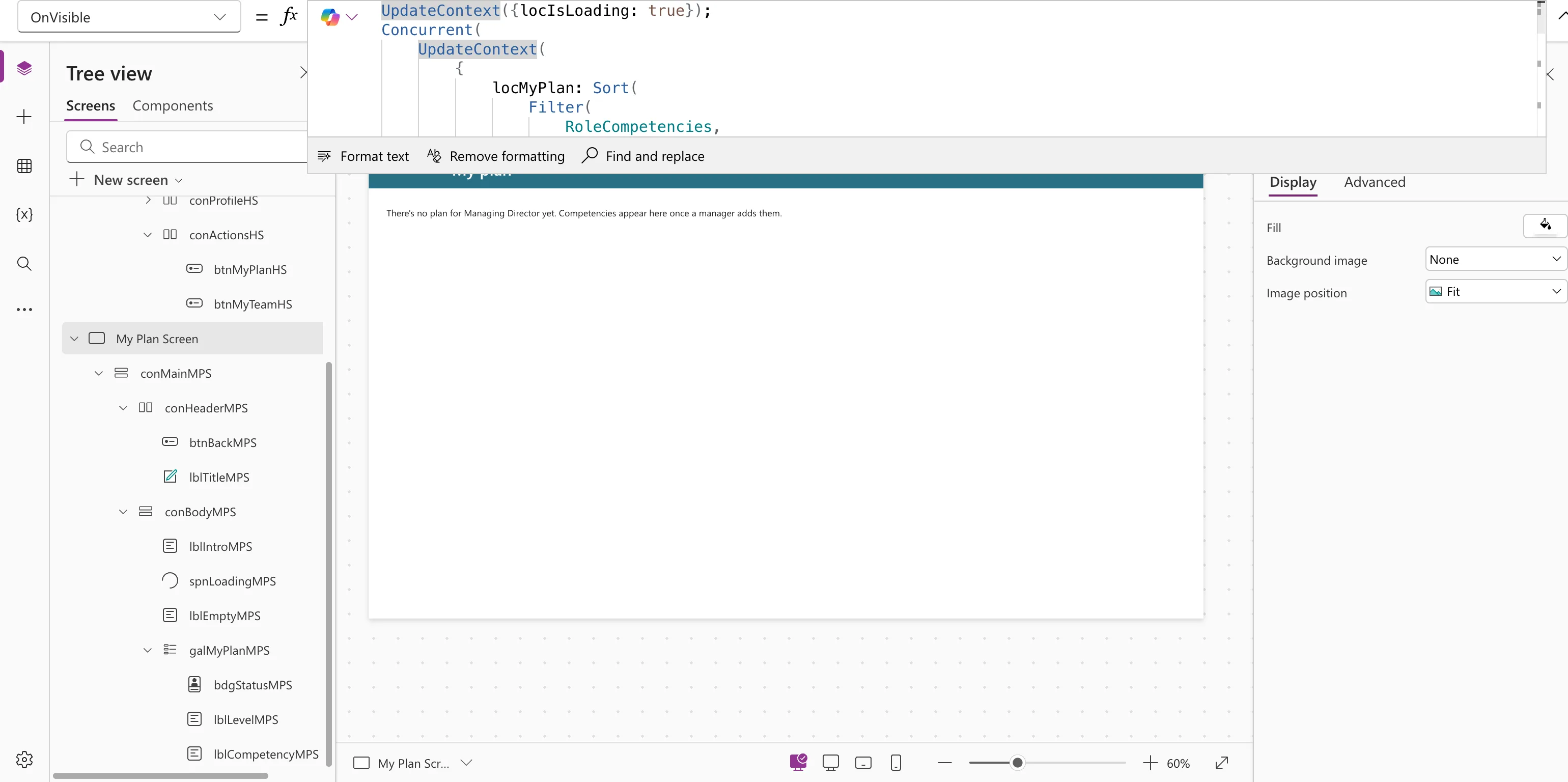1568x782 pixels.
Task: Open the Settings gear icon
Action: point(24,759)
